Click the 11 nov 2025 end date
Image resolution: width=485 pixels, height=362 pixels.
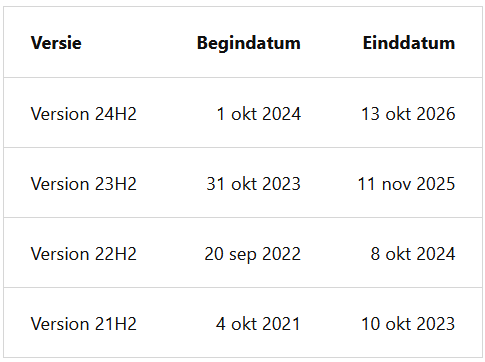[x=406, y=184]
